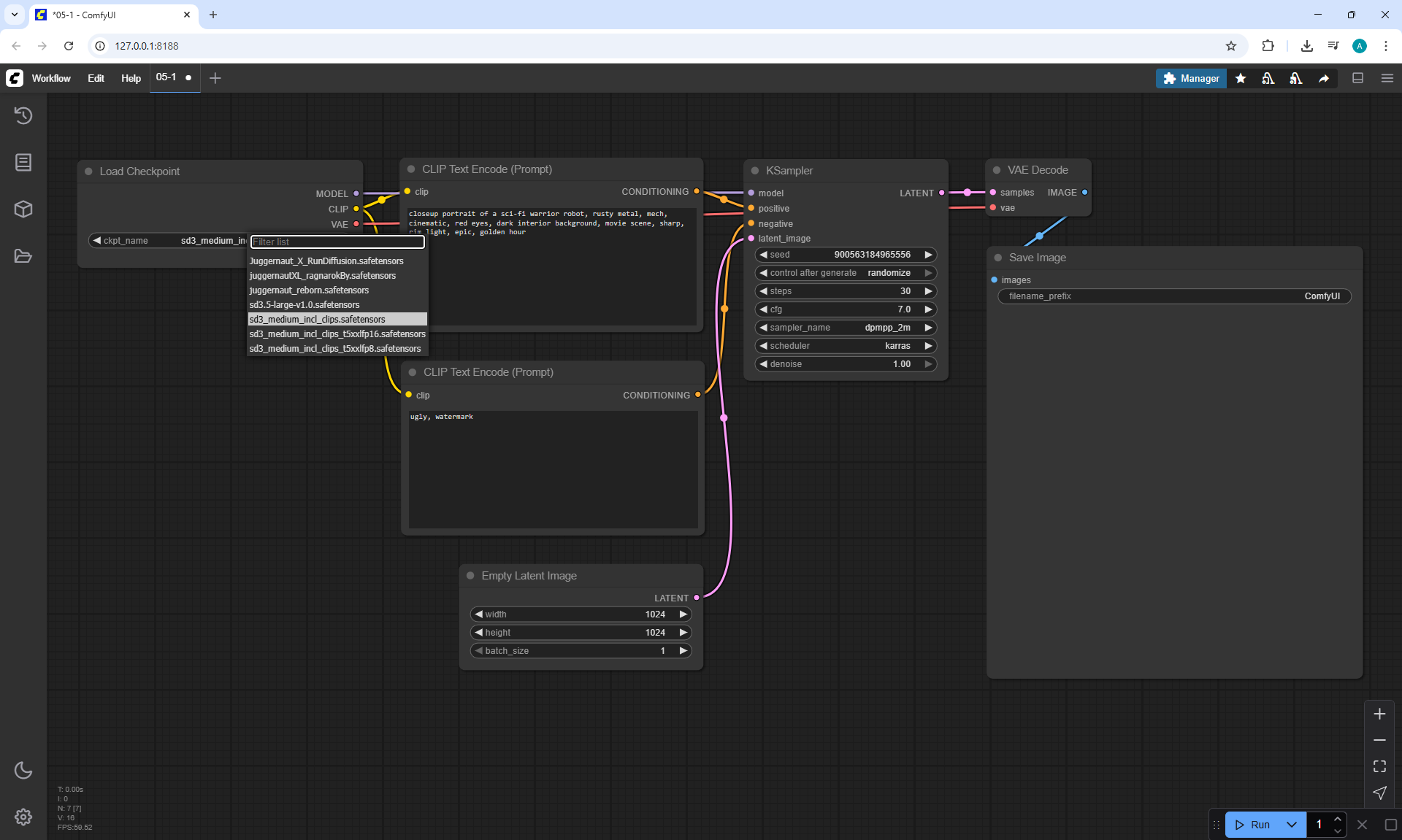Open the workflows folder sidebar icon
This screenshot has height=840, width=1402.
23,256
